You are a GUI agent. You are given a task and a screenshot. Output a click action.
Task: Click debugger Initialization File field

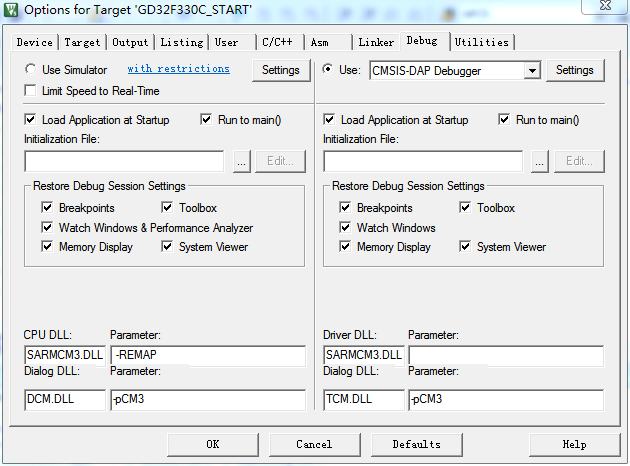[x=423, y=161]
